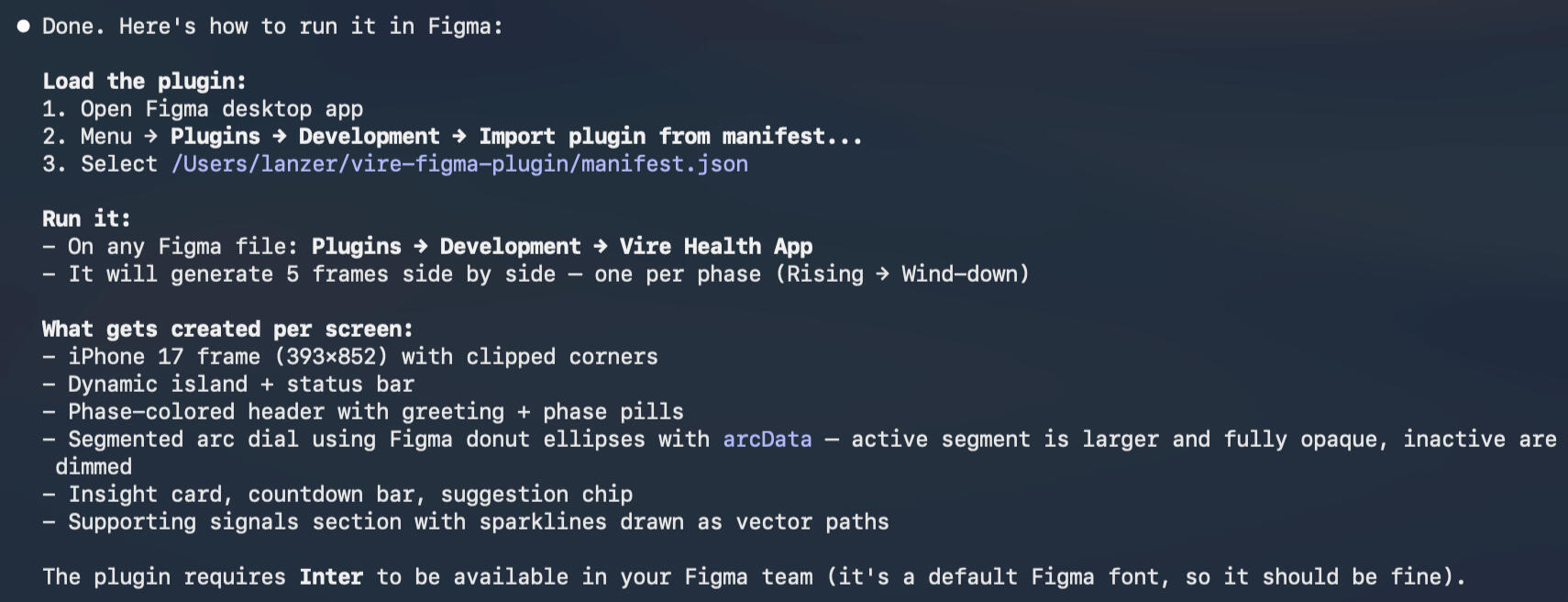Open the manifest.json file path link
The height and width of the screenshot is (602, 1568).
tap(459, 164)
